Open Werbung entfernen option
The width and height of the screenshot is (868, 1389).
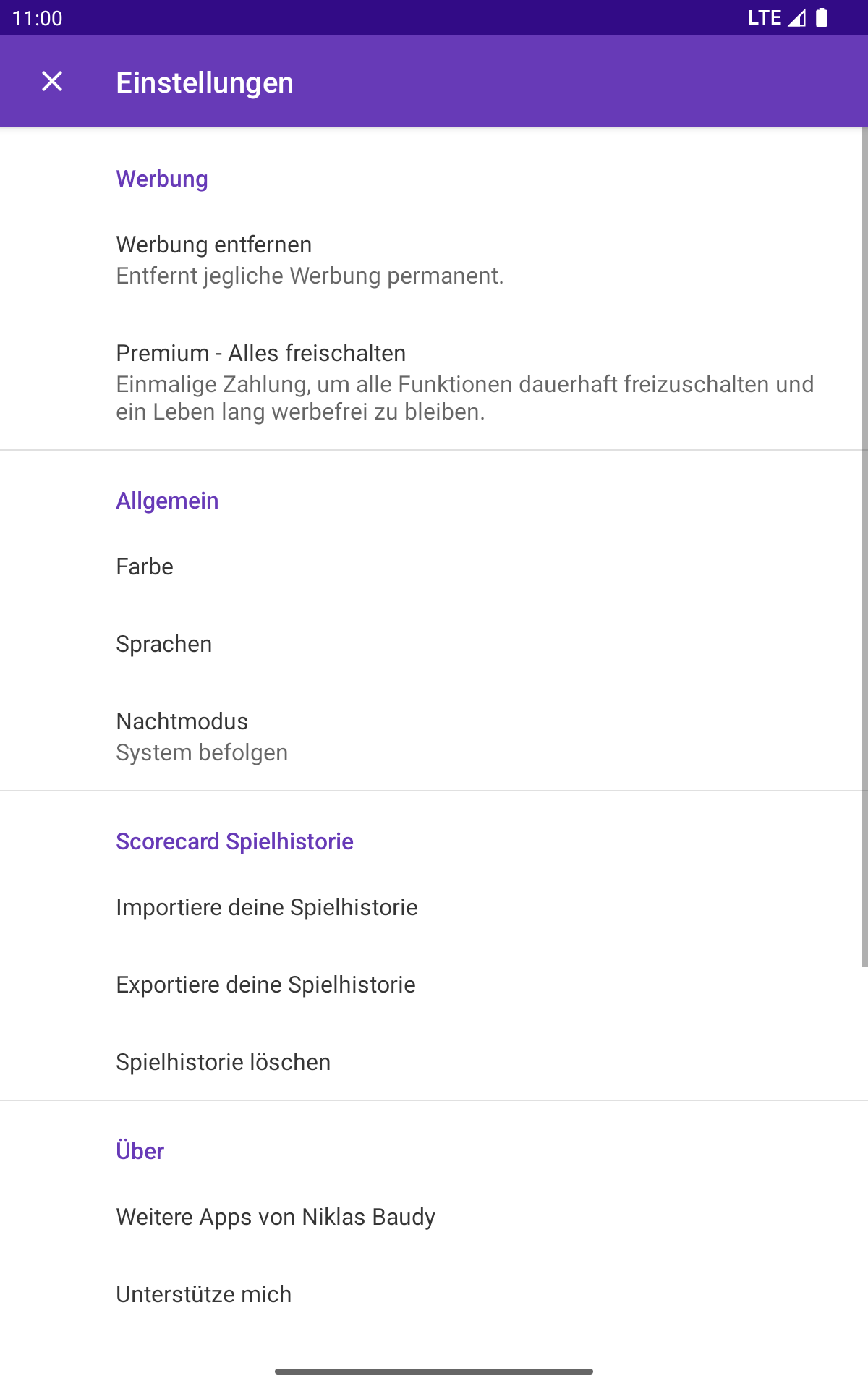tap(434, 260)
